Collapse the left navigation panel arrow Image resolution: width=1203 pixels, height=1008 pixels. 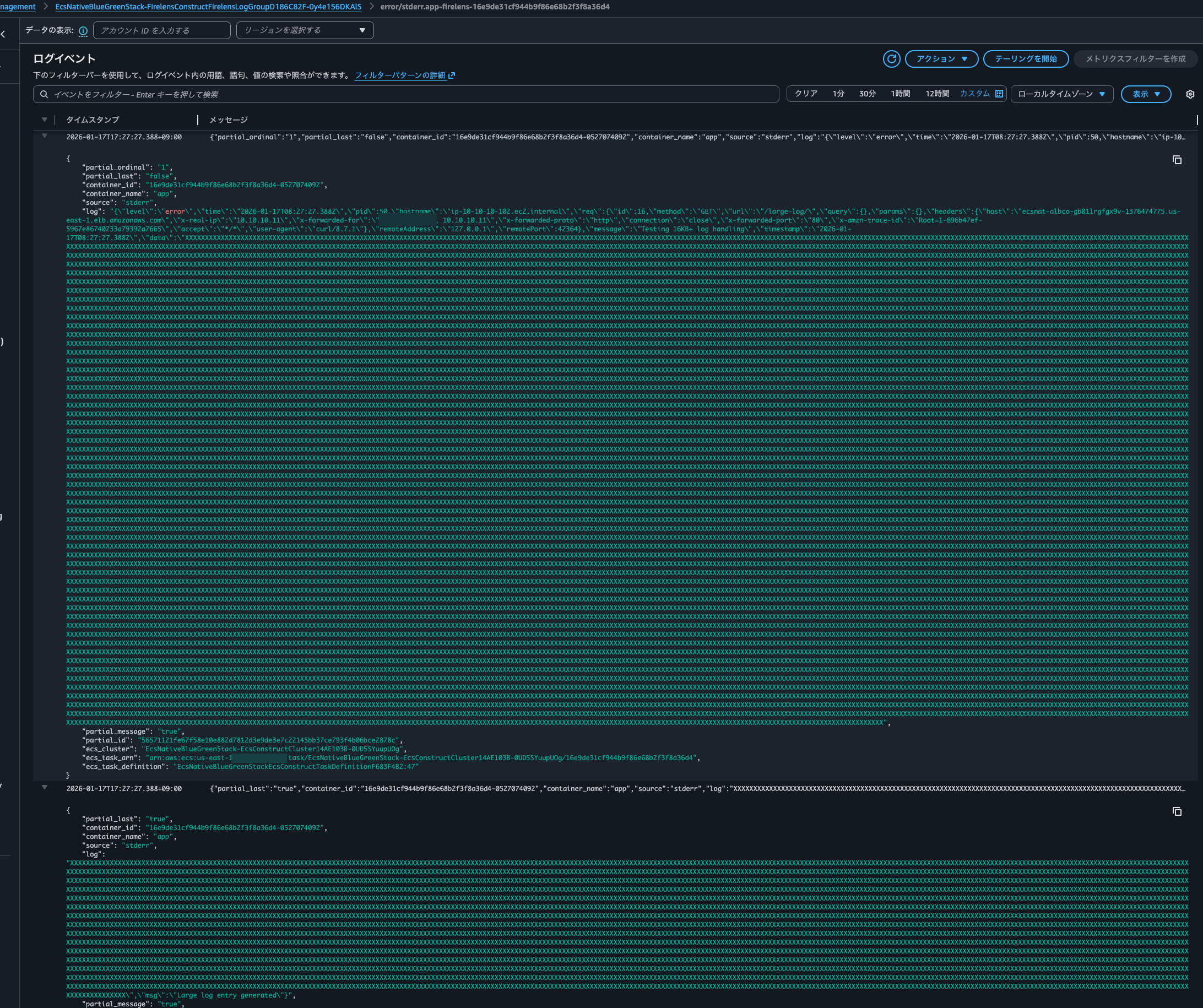3,34
